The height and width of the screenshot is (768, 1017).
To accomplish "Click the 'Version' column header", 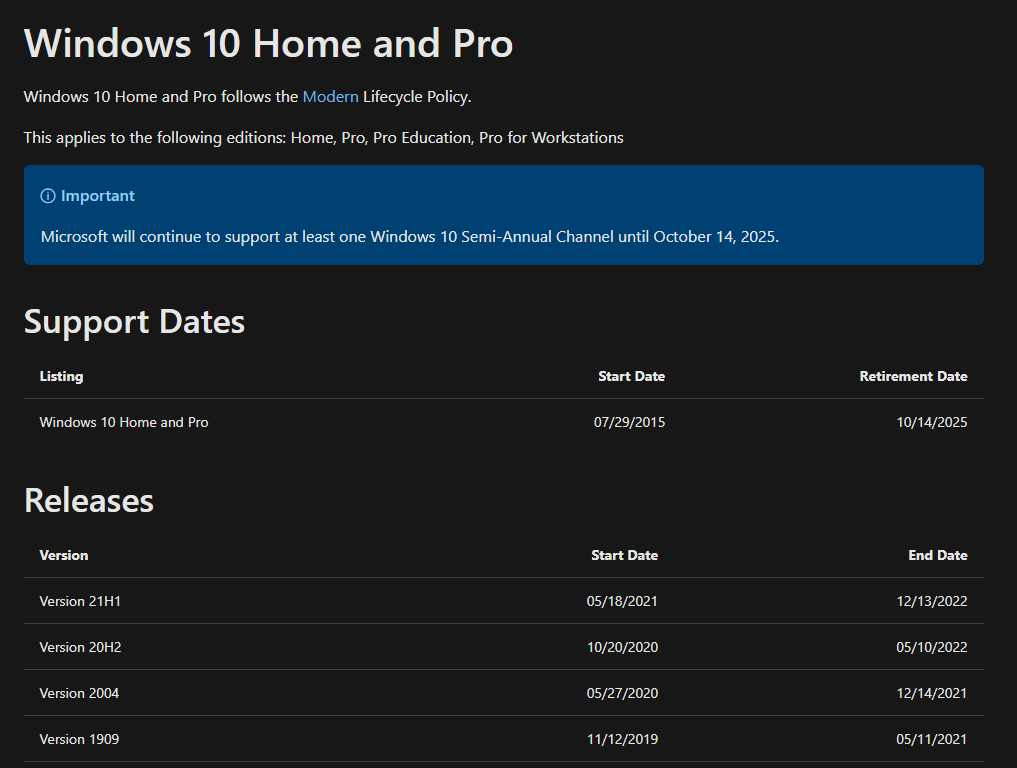I will 64,555.
